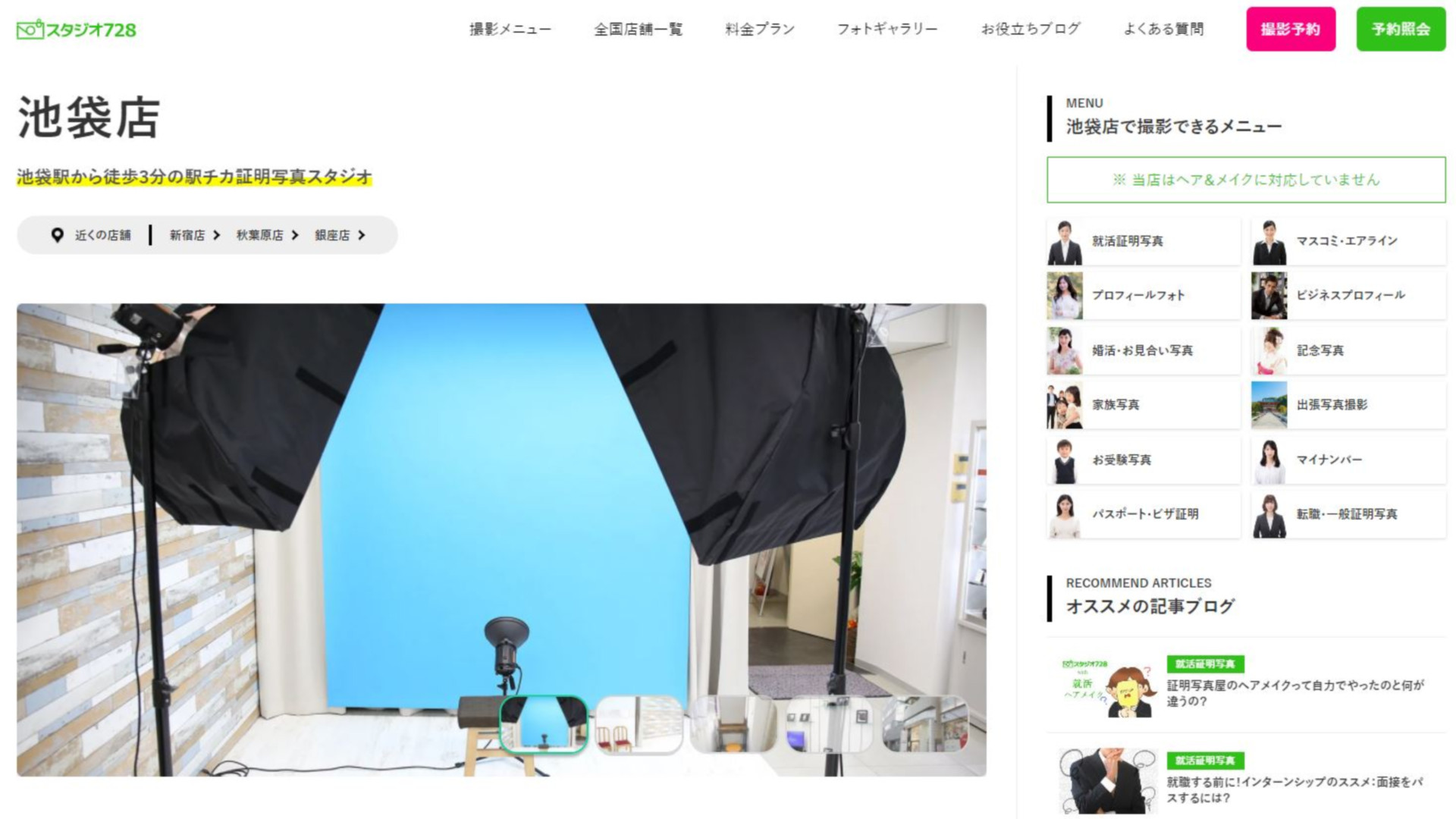
Task: Expand the 秋葉原店 chevron arrow
Action: tap(294, 235)
